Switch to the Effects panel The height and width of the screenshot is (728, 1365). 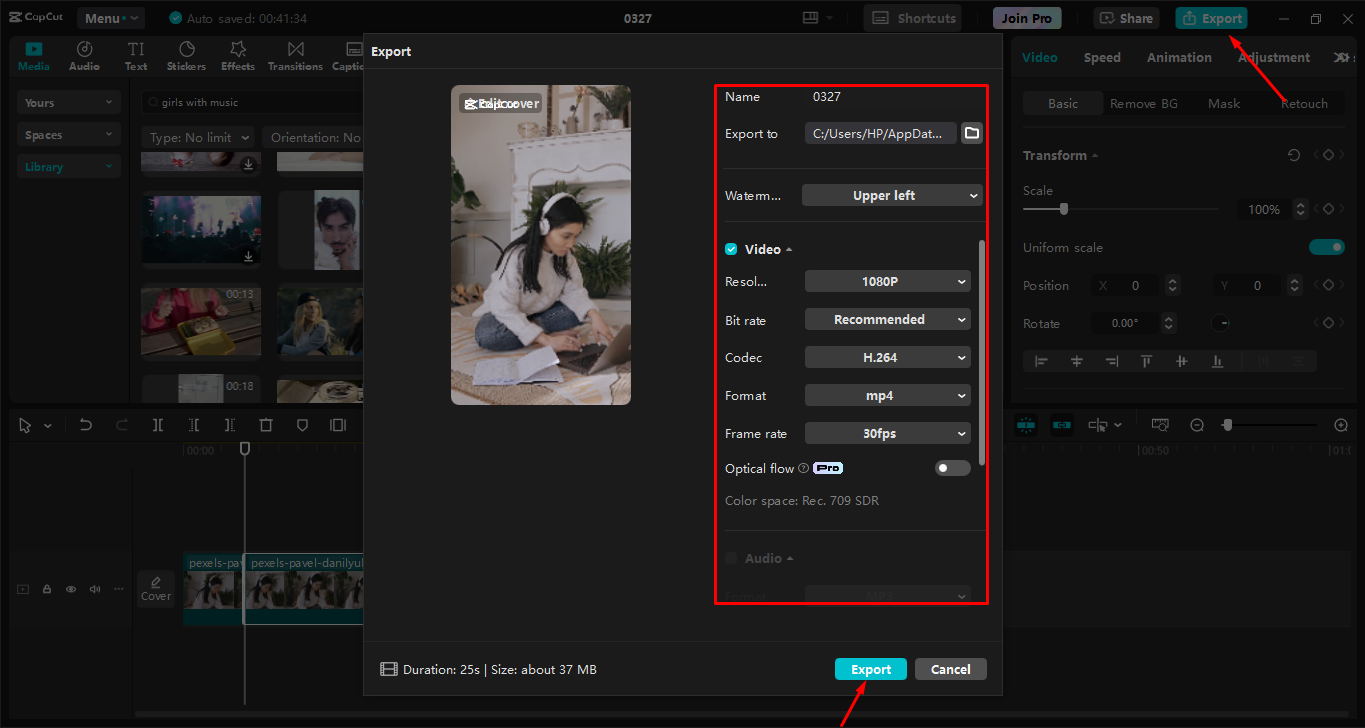coord(237,55)
